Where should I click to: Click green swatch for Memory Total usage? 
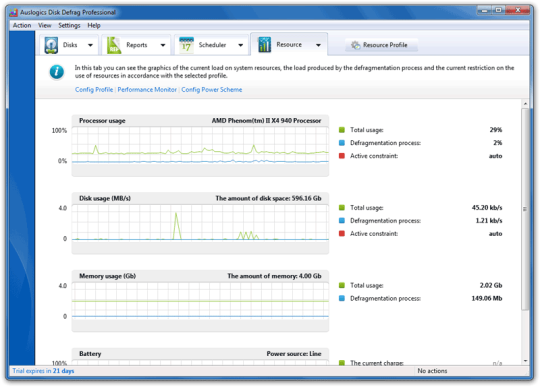(x=342, y=285)
